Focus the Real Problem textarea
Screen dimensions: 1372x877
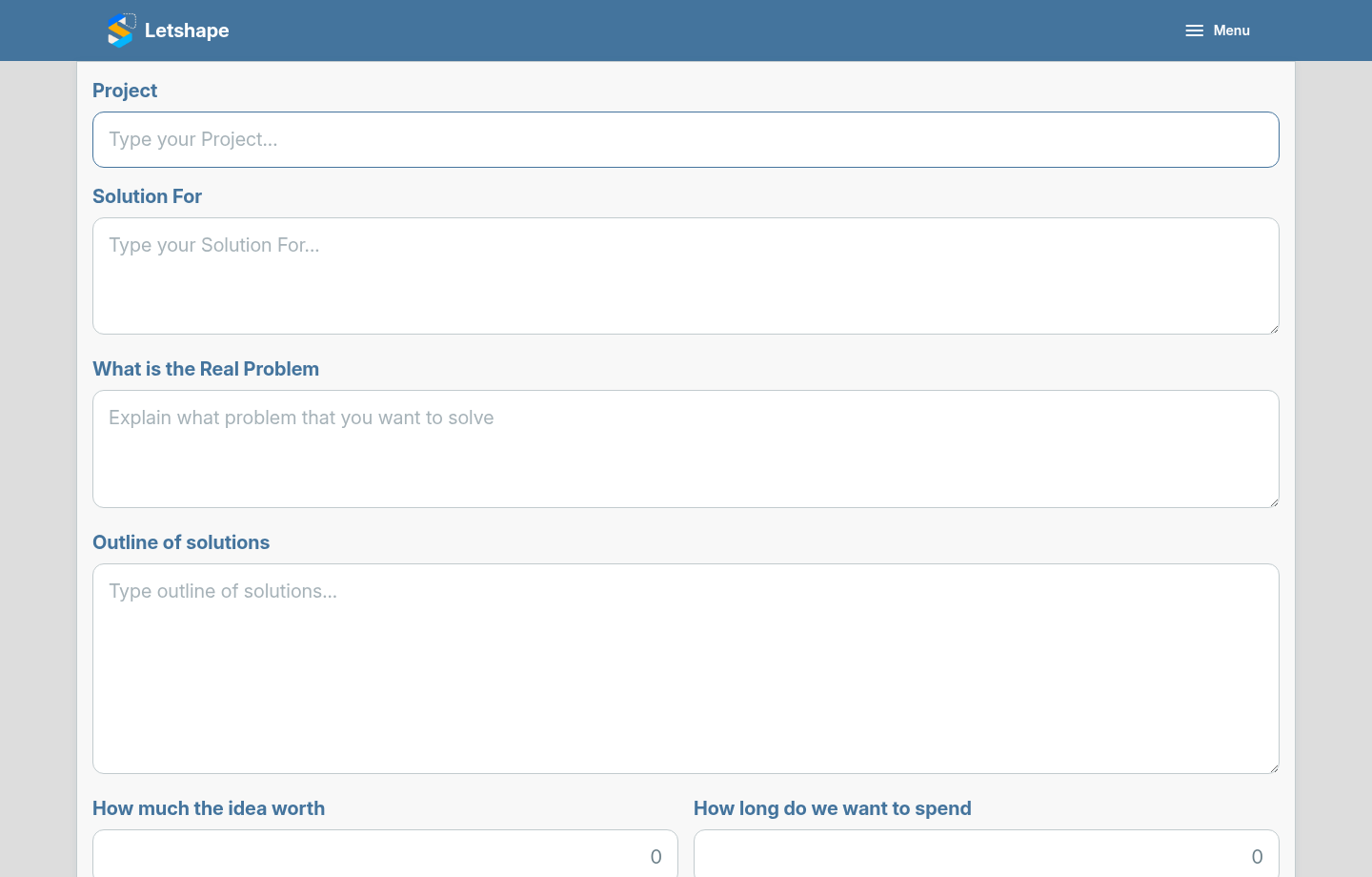click(686, 449)
